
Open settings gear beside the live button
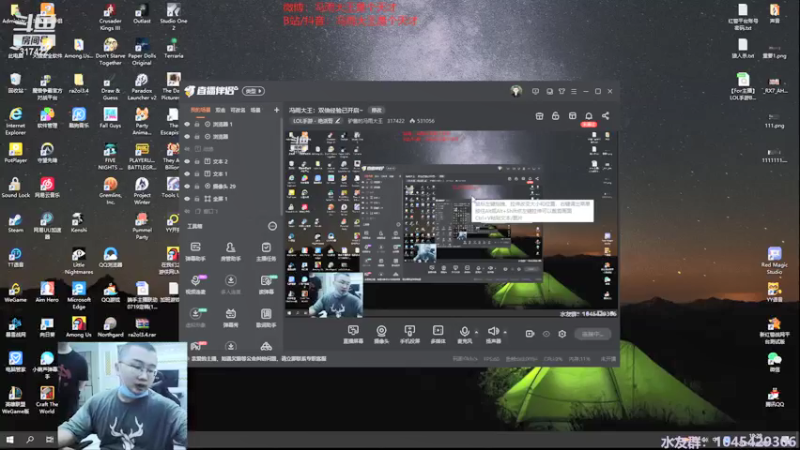[x=562, y=334]
